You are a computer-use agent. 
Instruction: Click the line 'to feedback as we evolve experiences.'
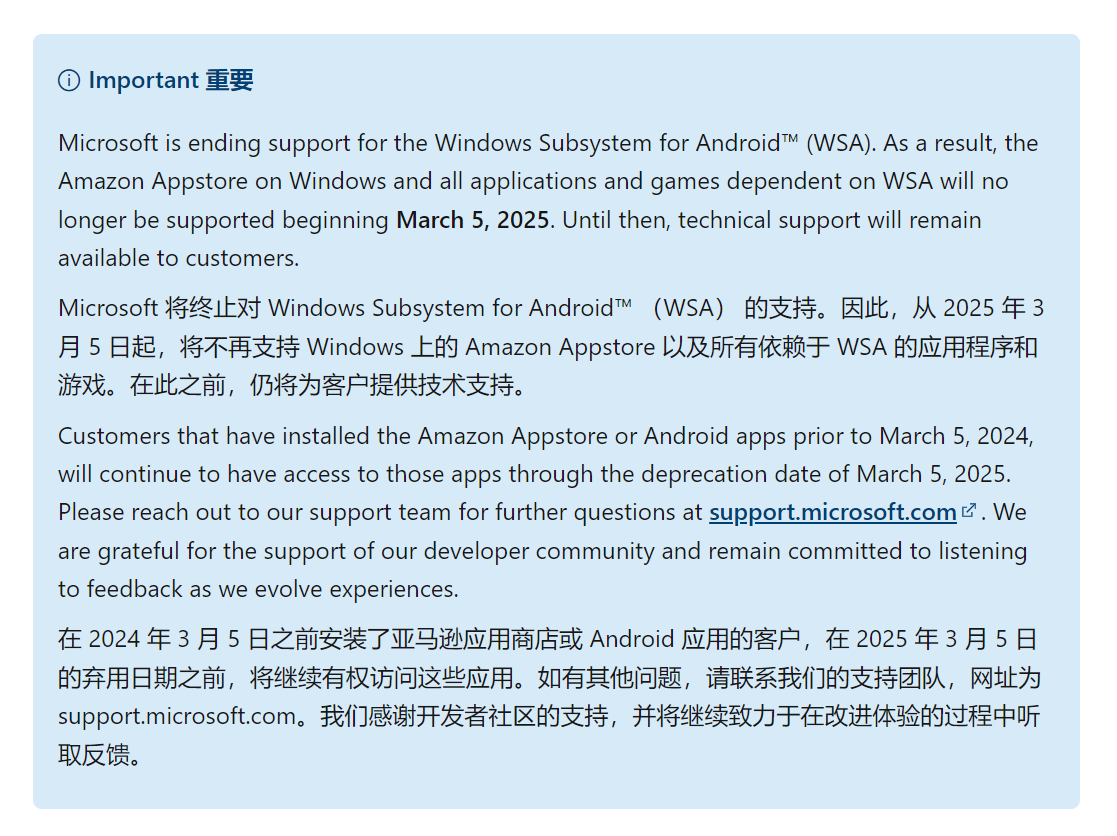click(x=259, y=590)
